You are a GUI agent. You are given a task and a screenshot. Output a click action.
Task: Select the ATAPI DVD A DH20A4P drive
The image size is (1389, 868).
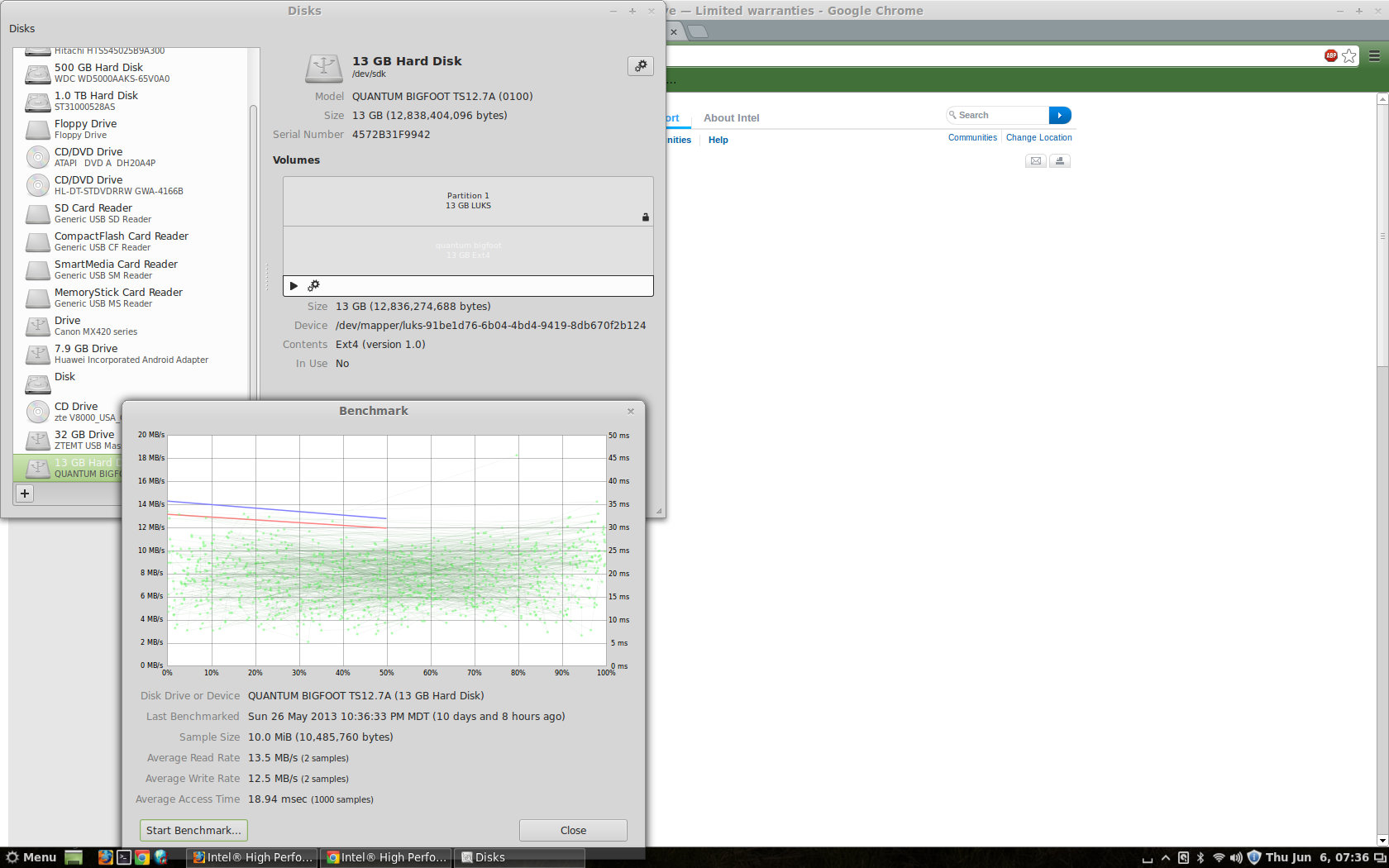click(x=131, y=157)
